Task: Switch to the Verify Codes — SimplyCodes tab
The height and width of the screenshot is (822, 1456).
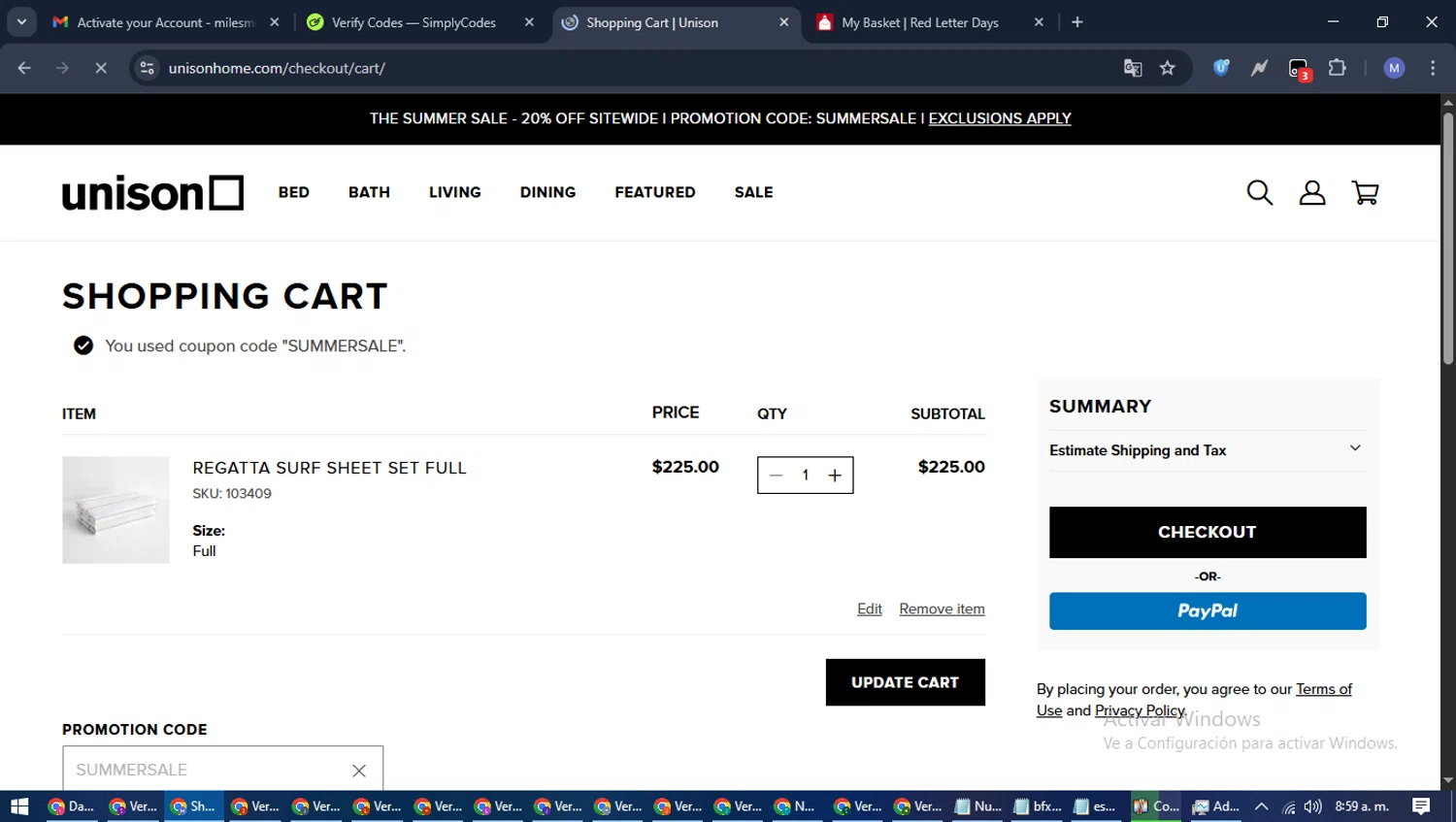Action: [413, 22]
